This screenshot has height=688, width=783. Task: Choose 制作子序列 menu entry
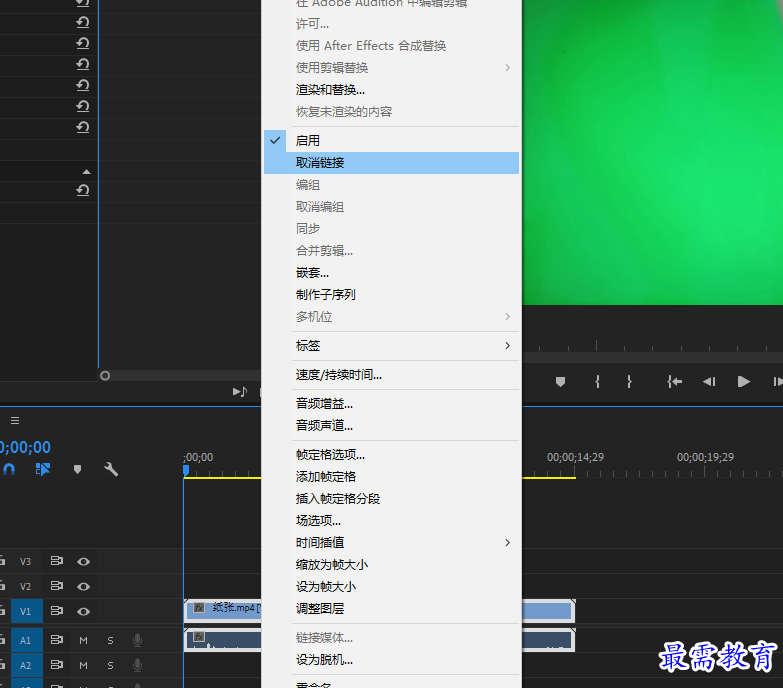coord(391,295)
